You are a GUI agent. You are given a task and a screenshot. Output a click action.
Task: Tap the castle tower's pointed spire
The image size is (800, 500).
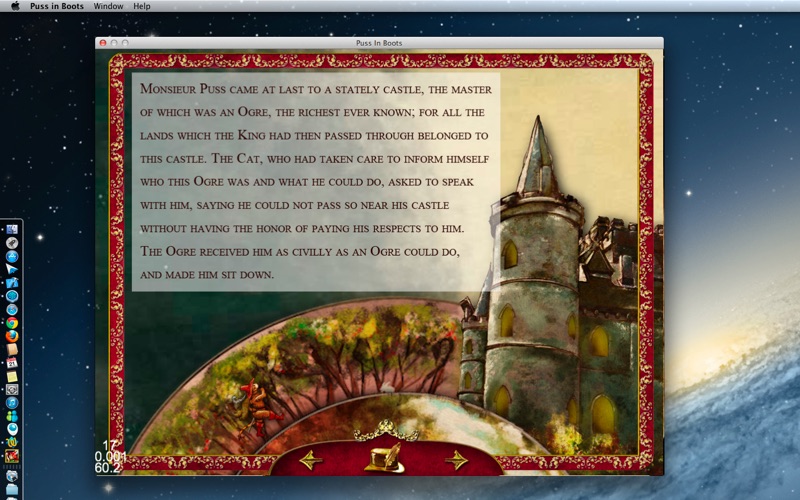[538, 156]
